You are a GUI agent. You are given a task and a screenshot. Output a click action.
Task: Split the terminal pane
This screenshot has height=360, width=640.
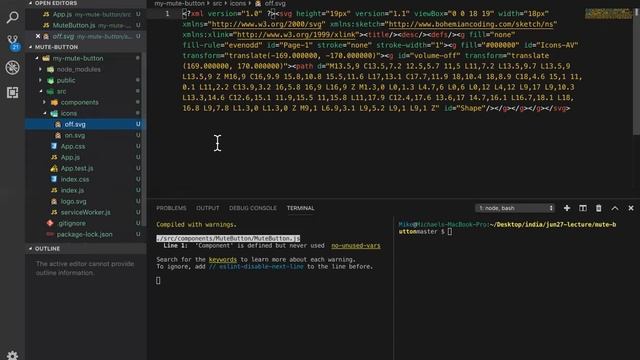[x=583, y=208]
